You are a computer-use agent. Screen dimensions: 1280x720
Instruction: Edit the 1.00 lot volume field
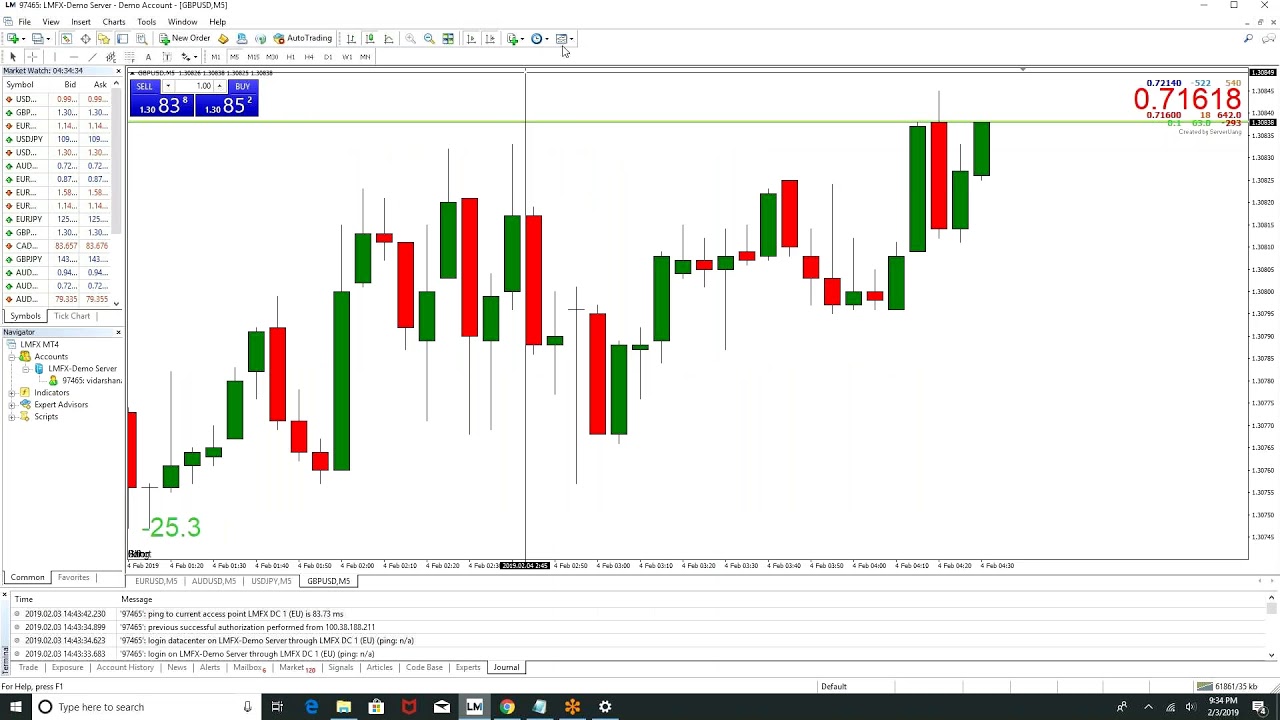coord(195,86)
